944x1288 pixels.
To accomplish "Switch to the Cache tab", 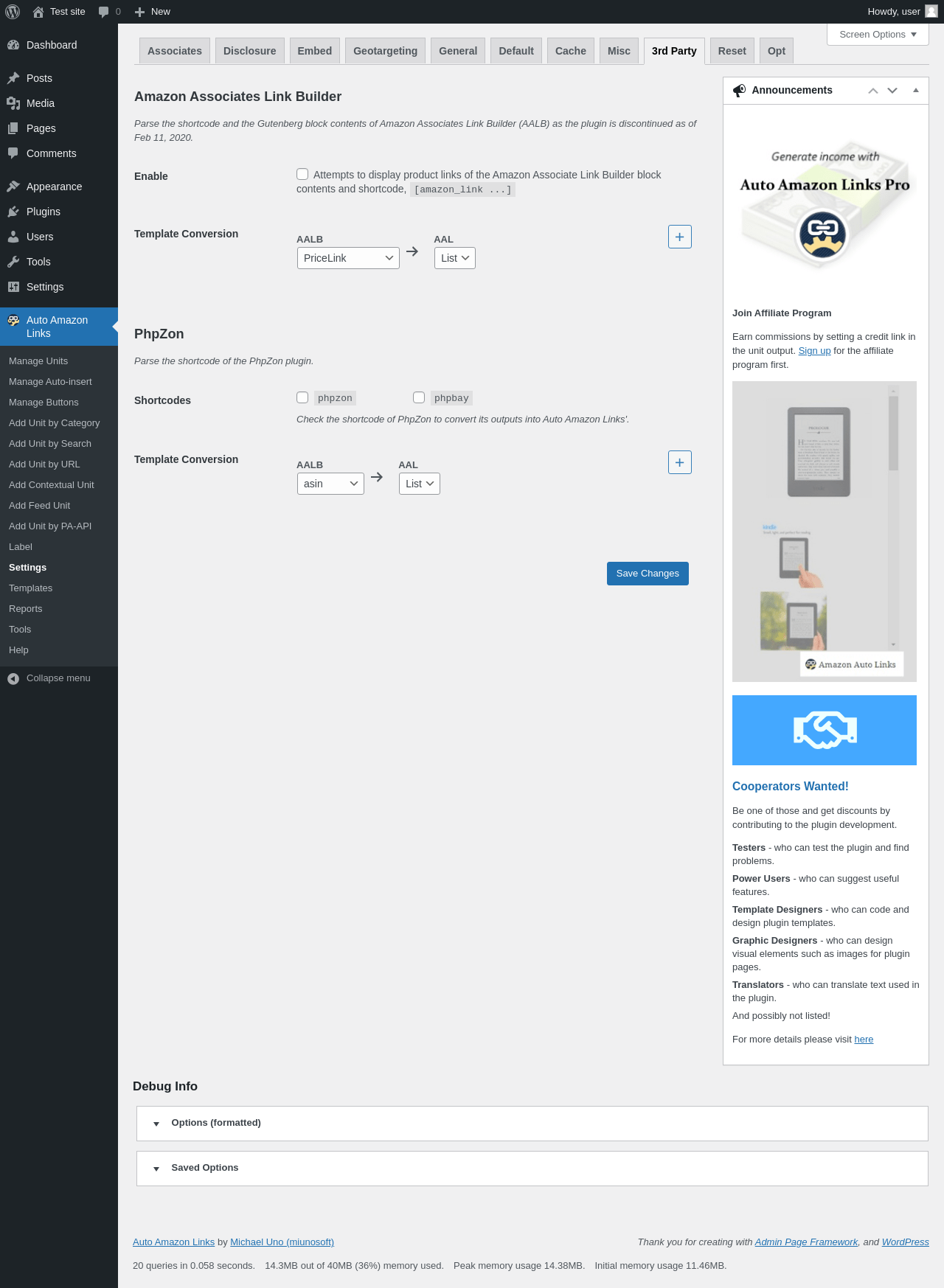I will pyautogui.click(x=571, y=51).
